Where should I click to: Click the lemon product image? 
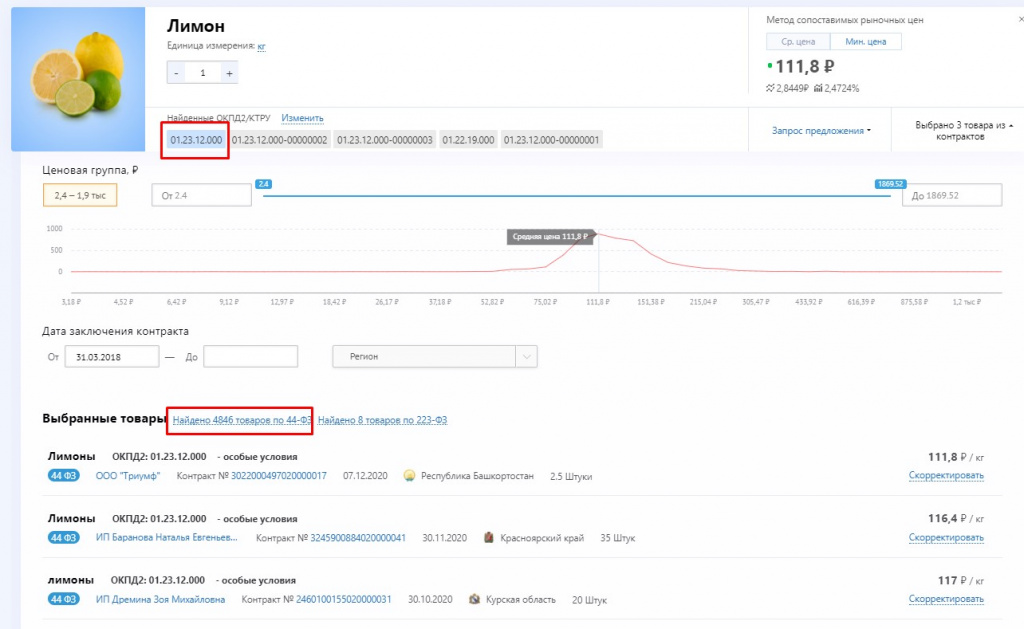78,79
